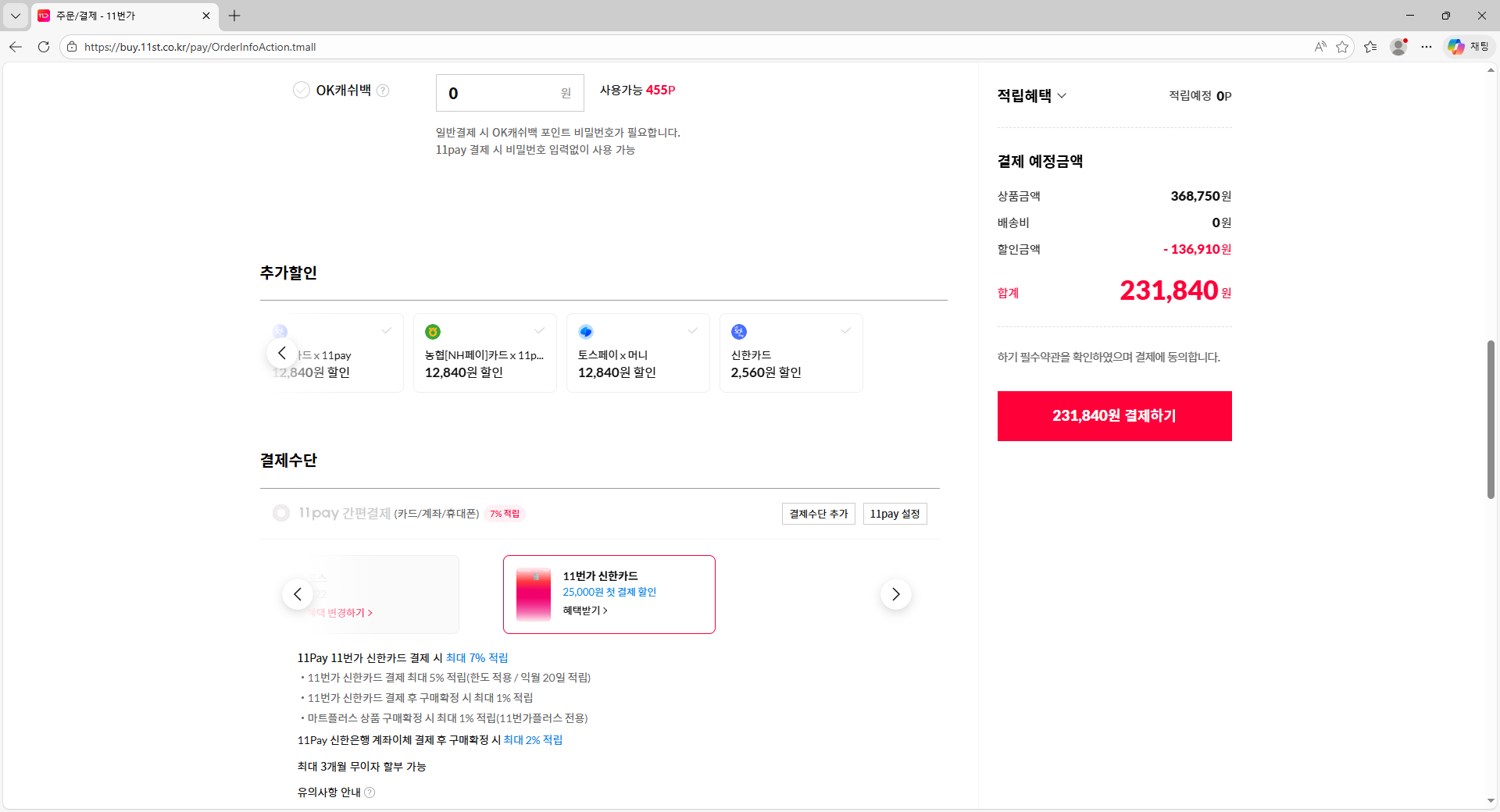The height and width of the screenshot is (812, 1500).
Task: Show next payment card with right arrow
Action: pyautogui.click(x=895, y=594)
